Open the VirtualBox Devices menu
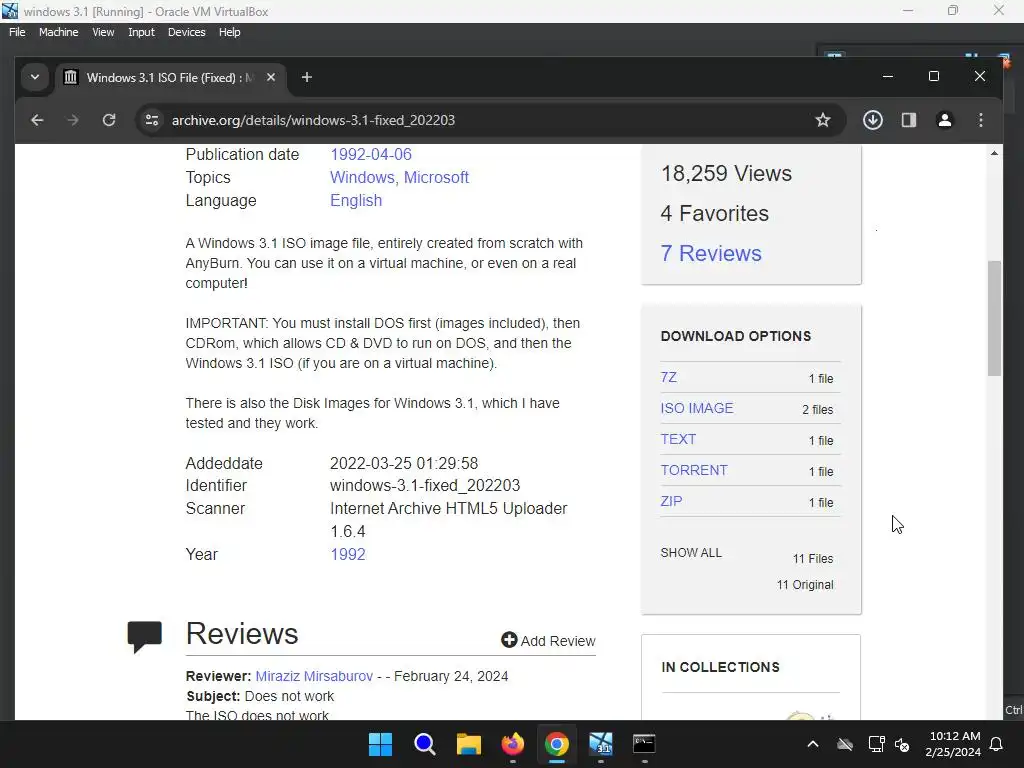Viewport: 1024px width, 768px height. pyautogui.click(x=187, y=32)
